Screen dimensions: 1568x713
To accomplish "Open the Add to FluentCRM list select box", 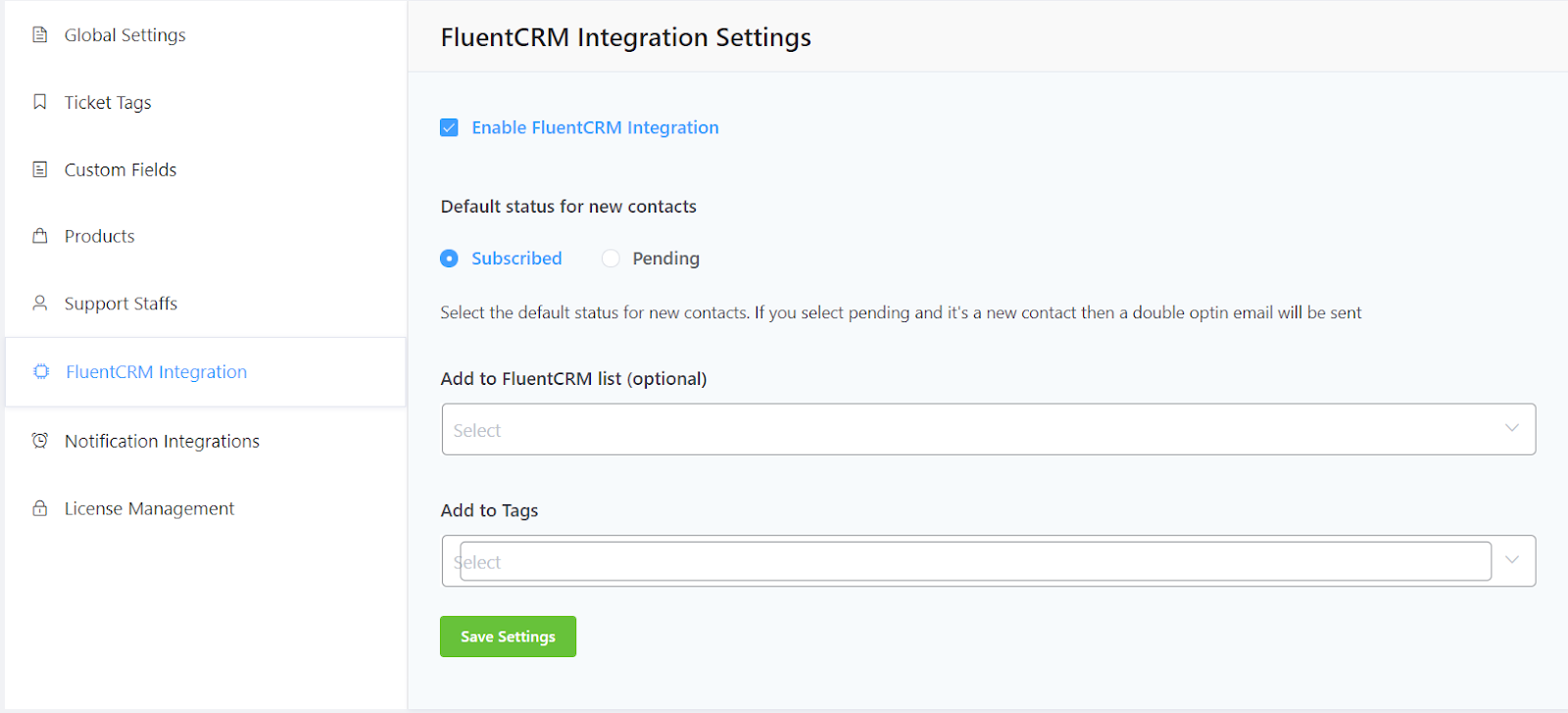I will [970, 430].
